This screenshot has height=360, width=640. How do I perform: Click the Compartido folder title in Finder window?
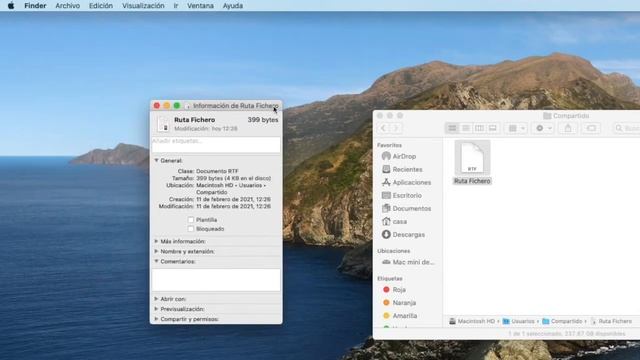pos(571,116)
